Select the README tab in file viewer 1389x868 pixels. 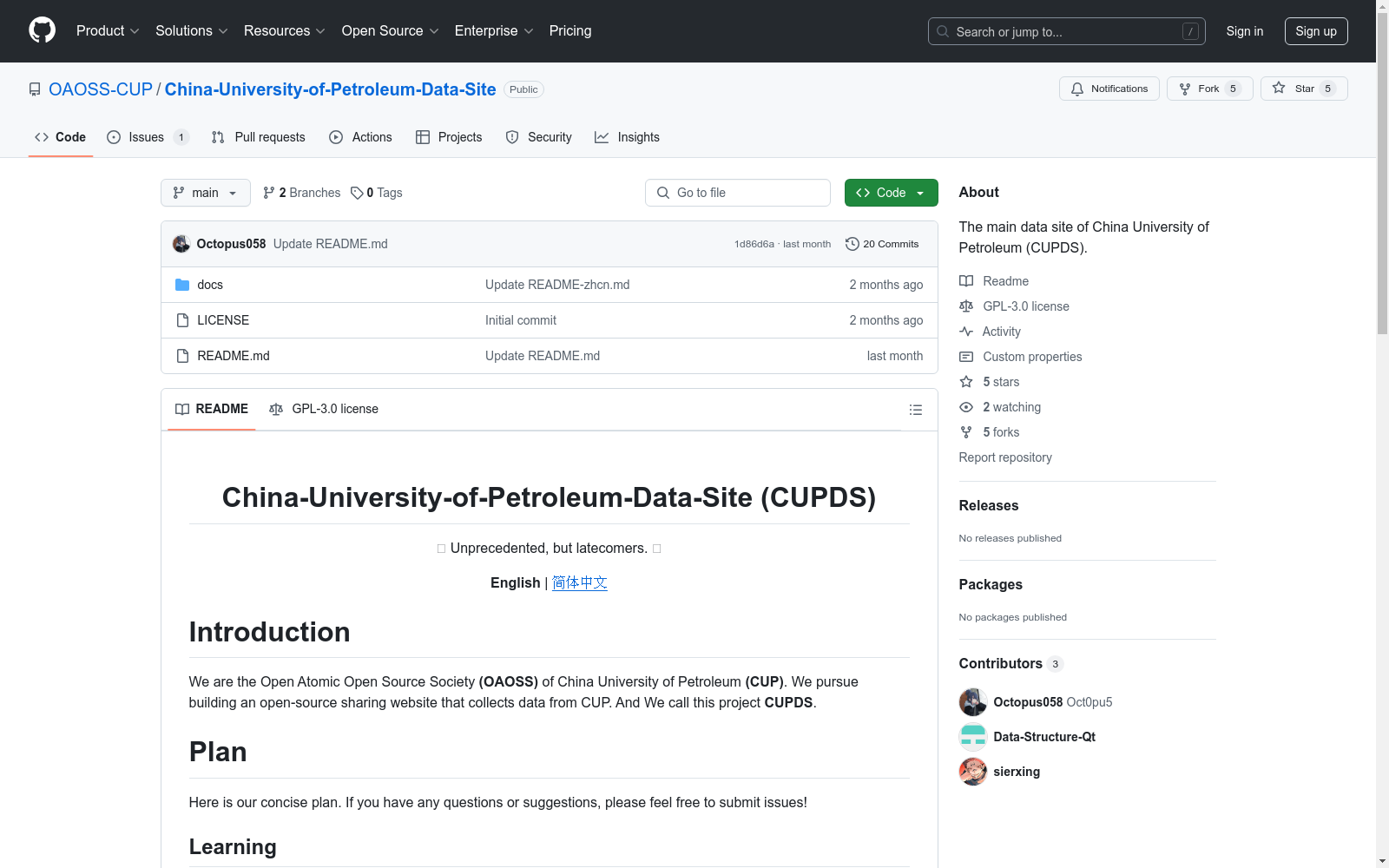[212, 409]
